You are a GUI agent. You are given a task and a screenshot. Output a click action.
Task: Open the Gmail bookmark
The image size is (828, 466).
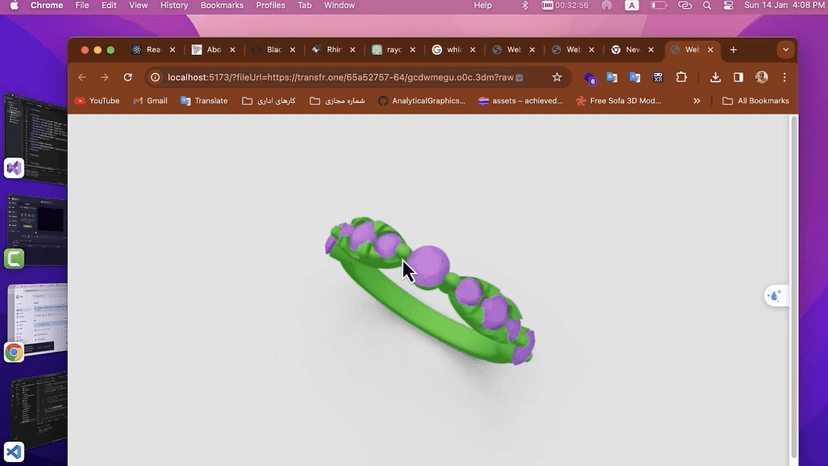pos(150,101)
